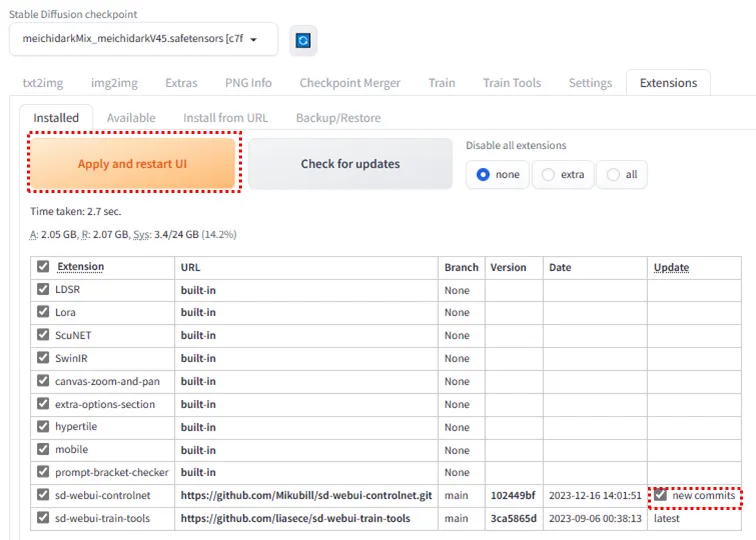The width and height of the screenshot is (756, 540).
Task: Click the 'latest' update status text
Action: pos(666,518)
